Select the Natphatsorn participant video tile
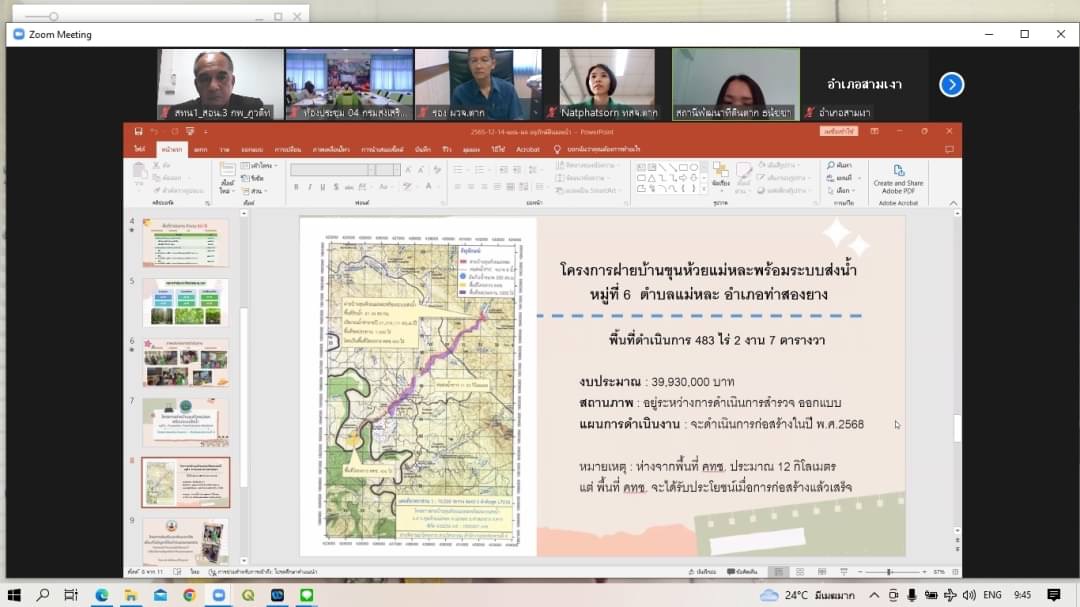The image size is (1080, 607). (x=607, y=84)
